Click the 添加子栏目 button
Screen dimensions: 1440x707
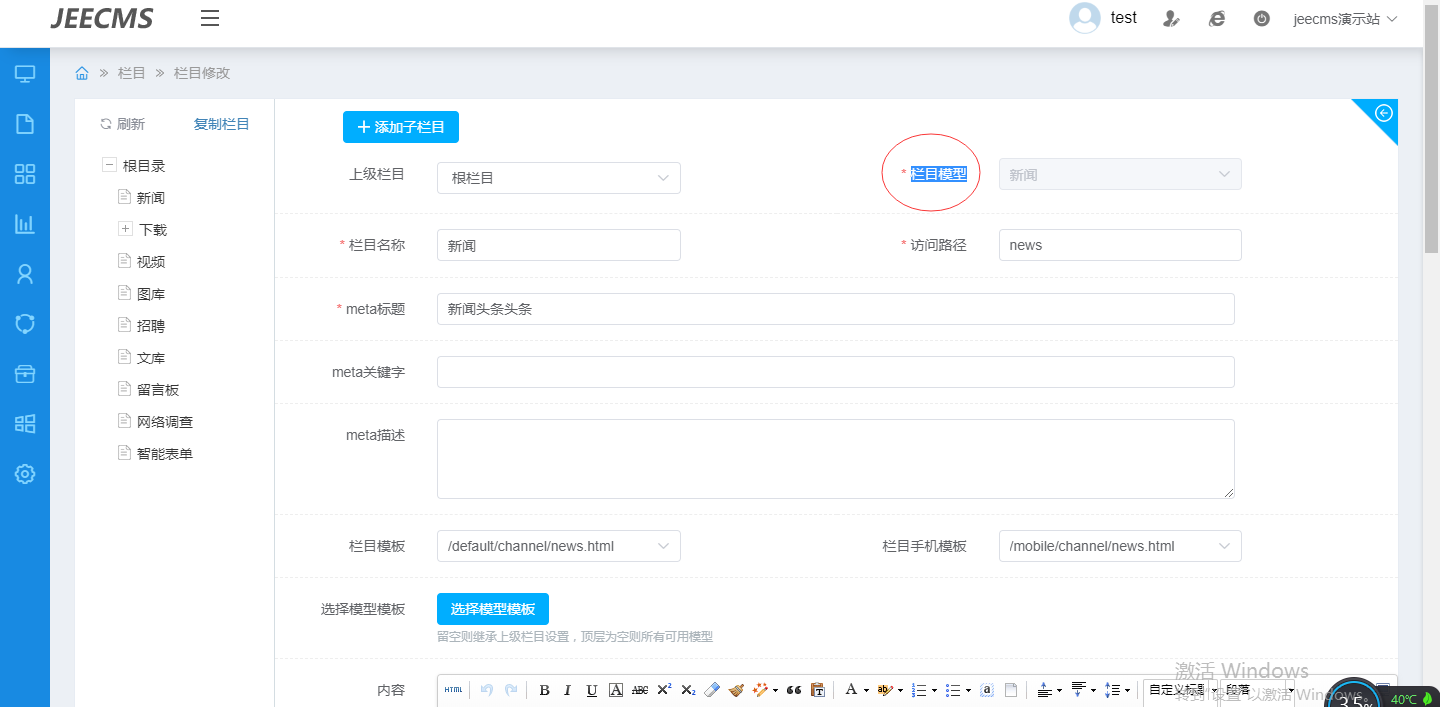click(x=401, y=127)
